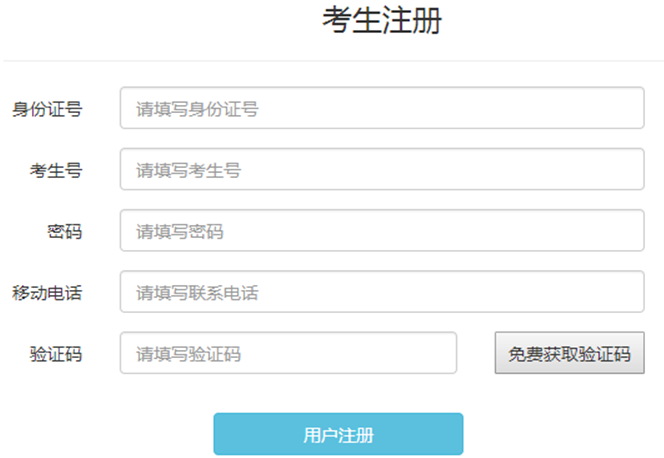
Task: Click the 验证码 field label
Action: pyautogui.click(x=56, y=353)
